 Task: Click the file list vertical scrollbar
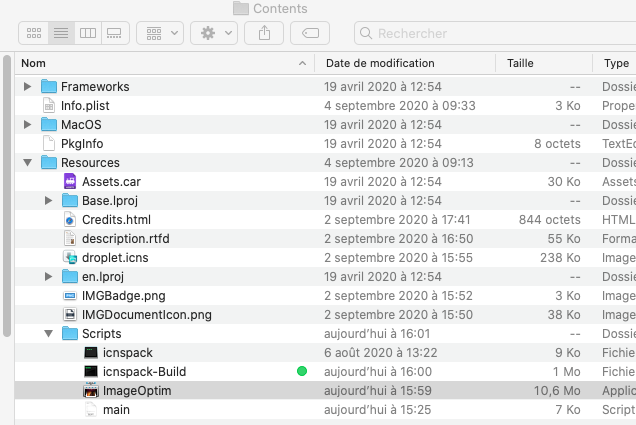point(7,195)
